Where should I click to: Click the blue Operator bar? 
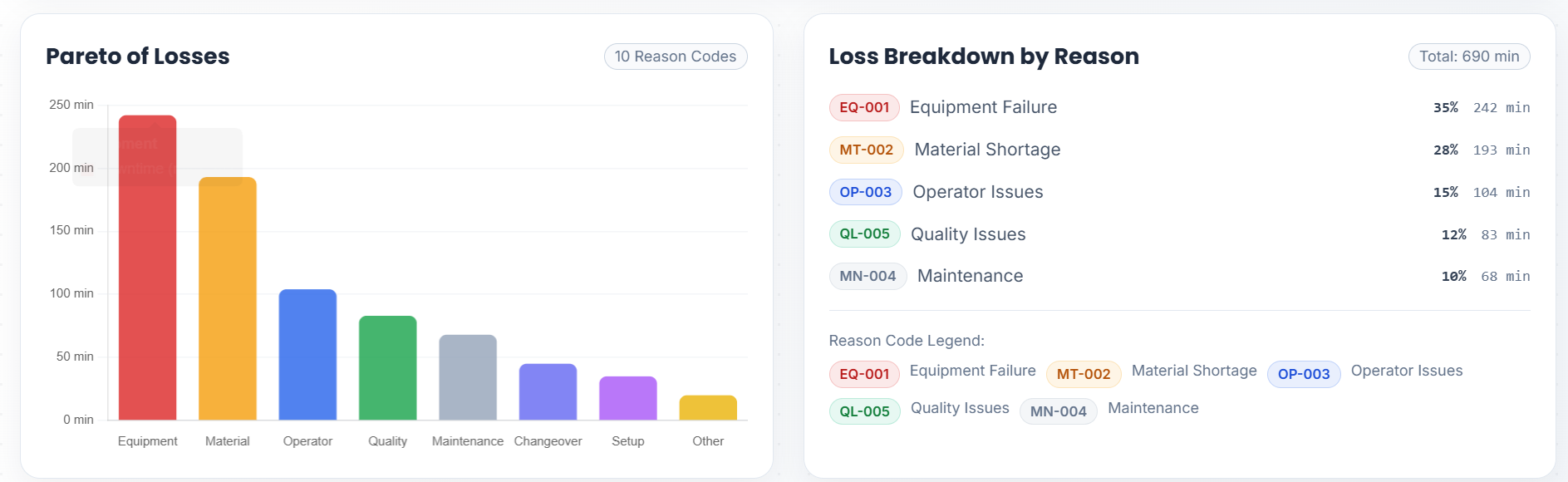point(307,355)
